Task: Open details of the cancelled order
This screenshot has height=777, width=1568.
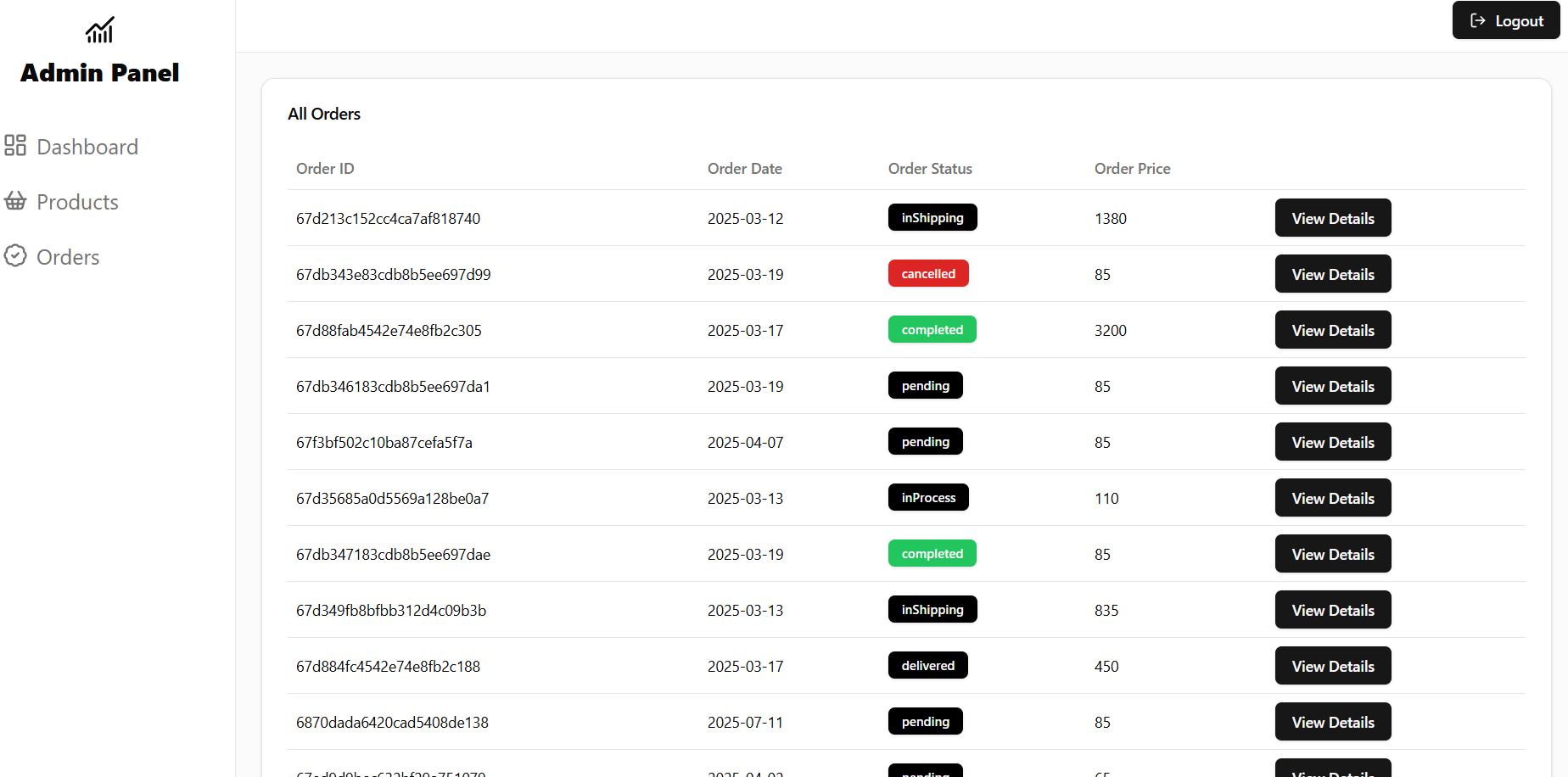Action: click(1332, 274)
